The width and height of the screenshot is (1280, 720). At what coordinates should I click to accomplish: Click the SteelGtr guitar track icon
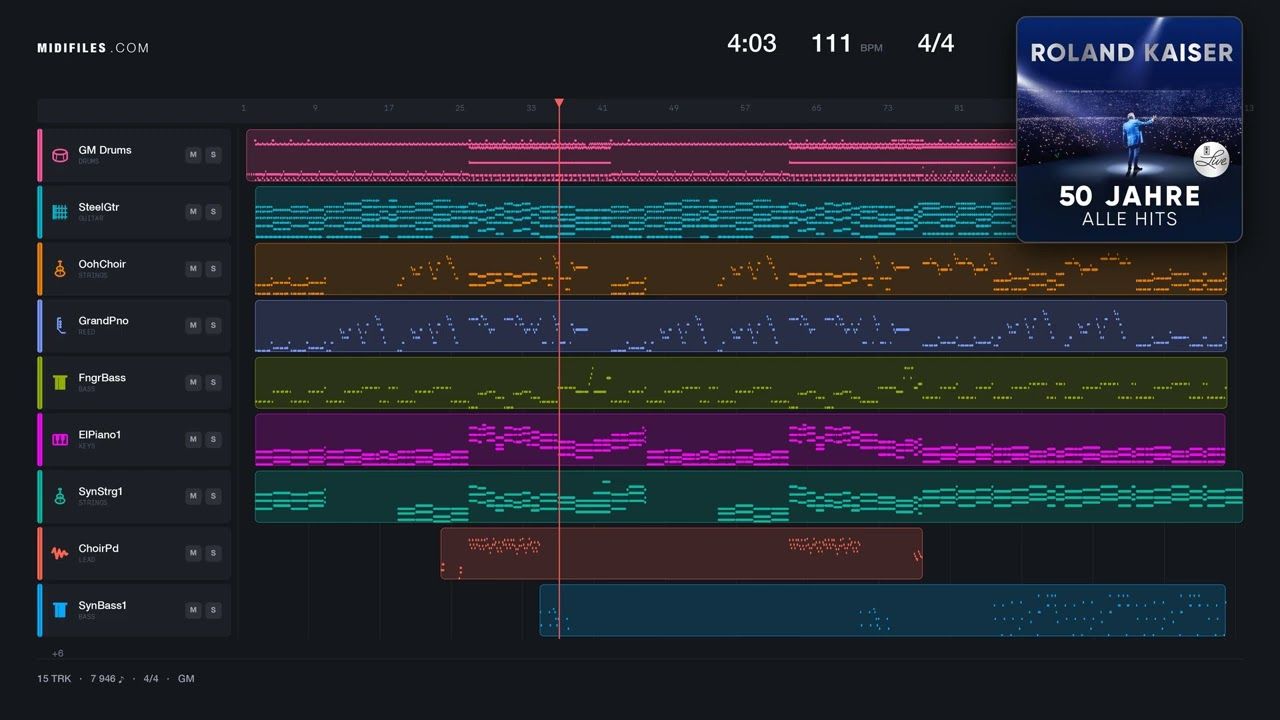coord(60,212)
